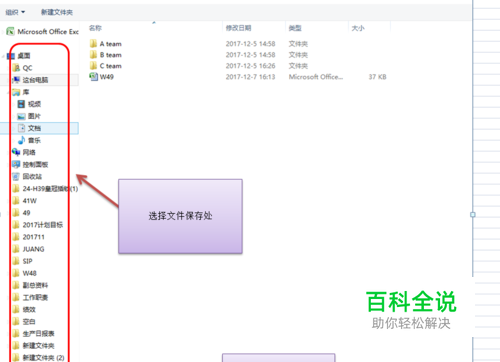
Task: Click the 37 KB size cell
Action: (377, 77)
